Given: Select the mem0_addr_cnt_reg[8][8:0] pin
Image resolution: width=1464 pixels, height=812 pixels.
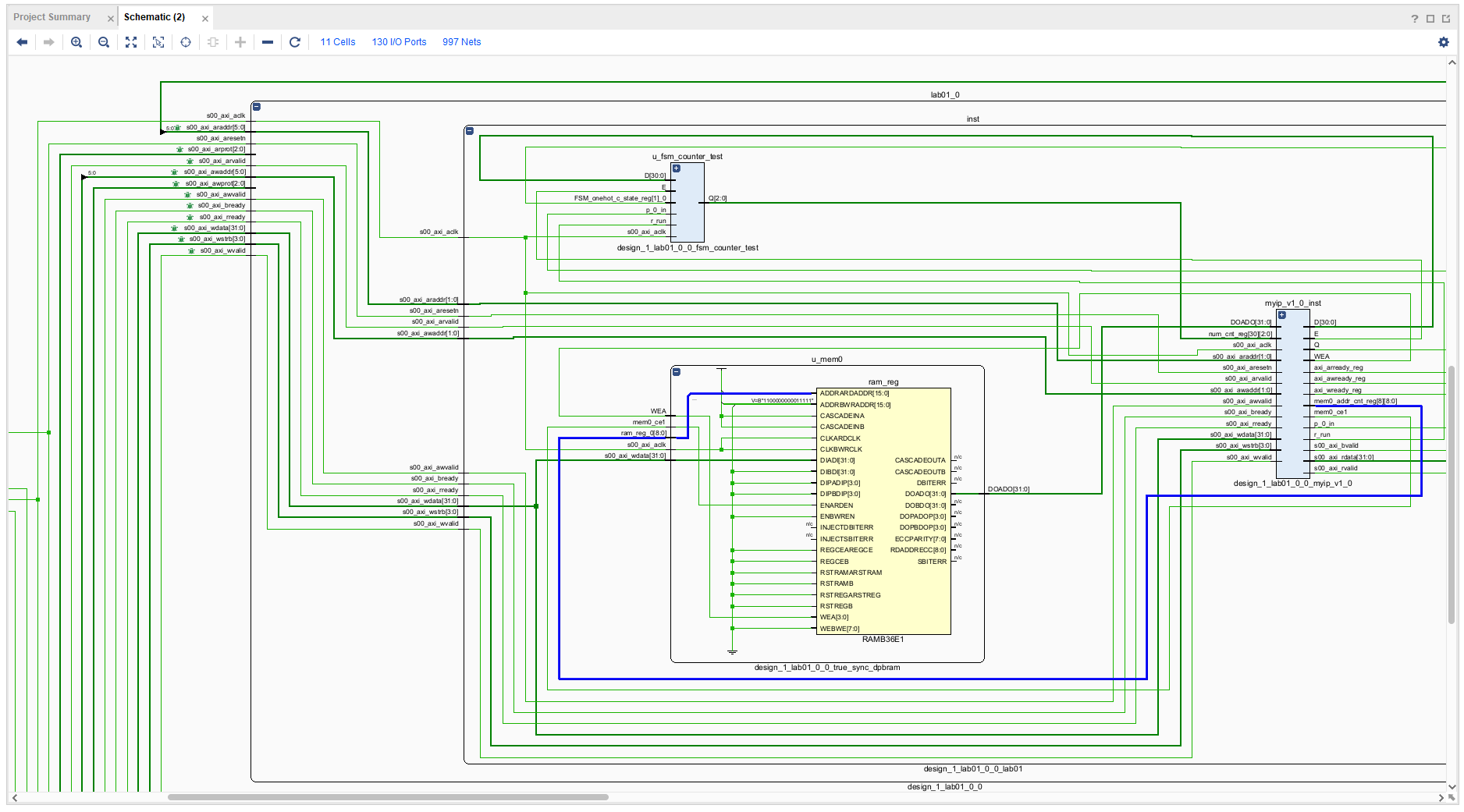Looking at the screenshot, I should click(x=1356, y=401).
